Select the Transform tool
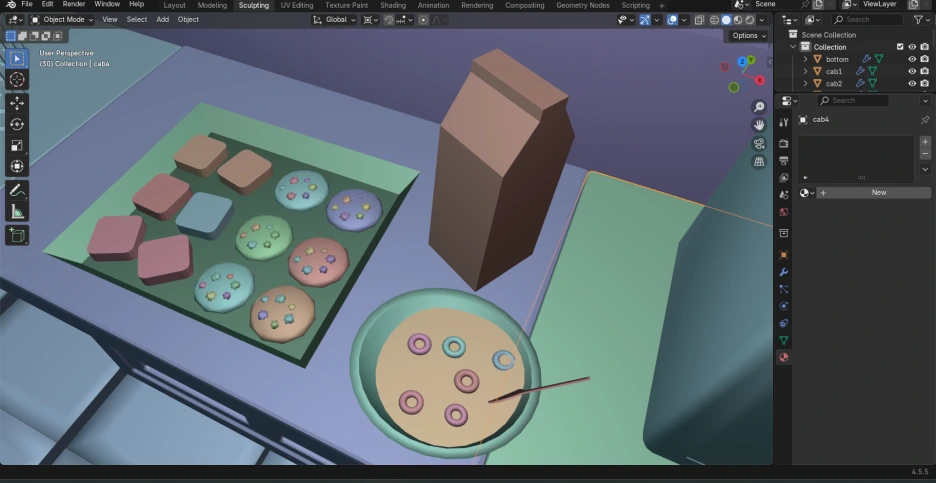The width and height of the screenshot is (936, 483). [x=17, y=167]
